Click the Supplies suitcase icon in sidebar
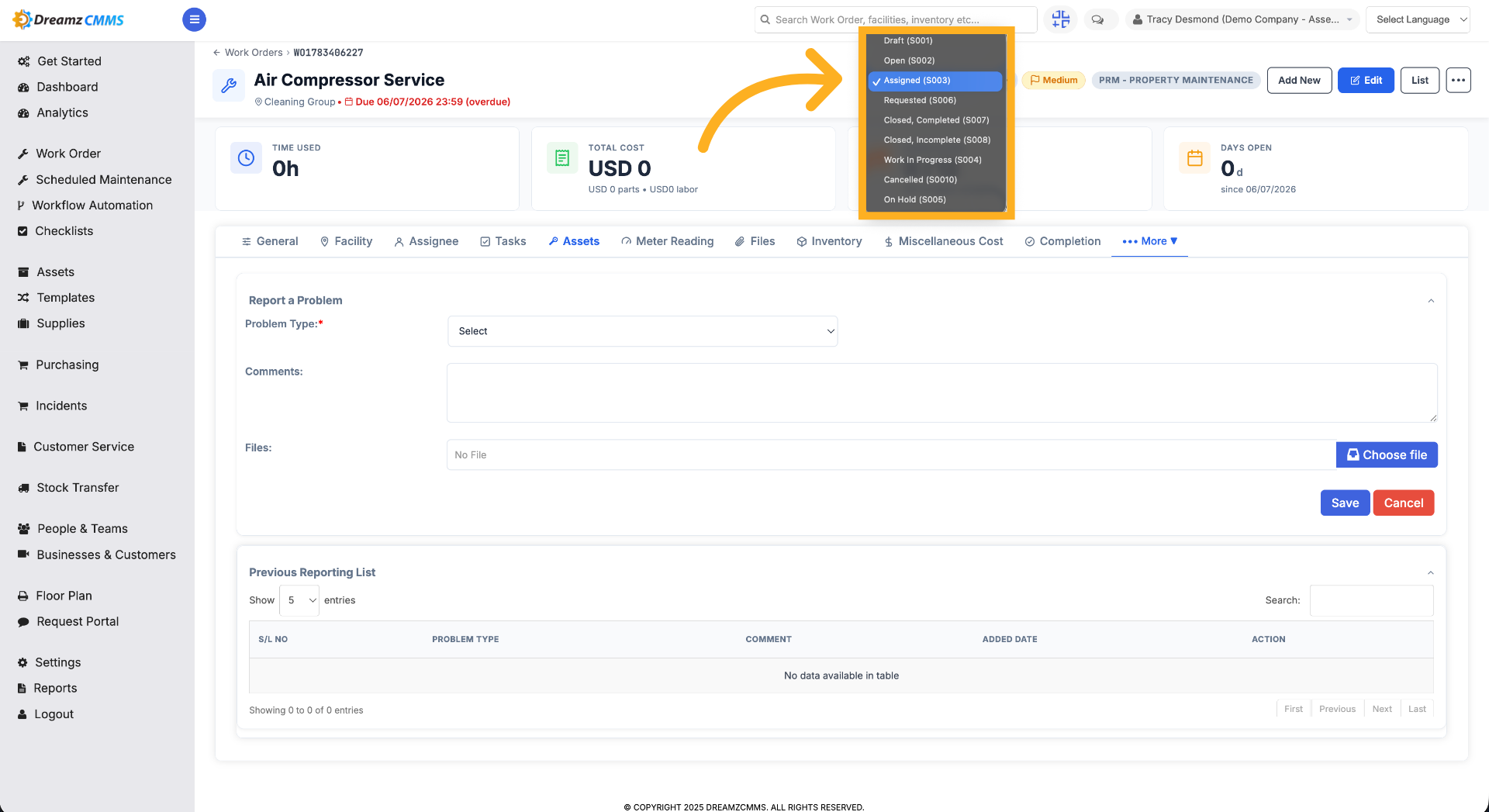This screenshot has height=812, width=1489. click(23, 323)
